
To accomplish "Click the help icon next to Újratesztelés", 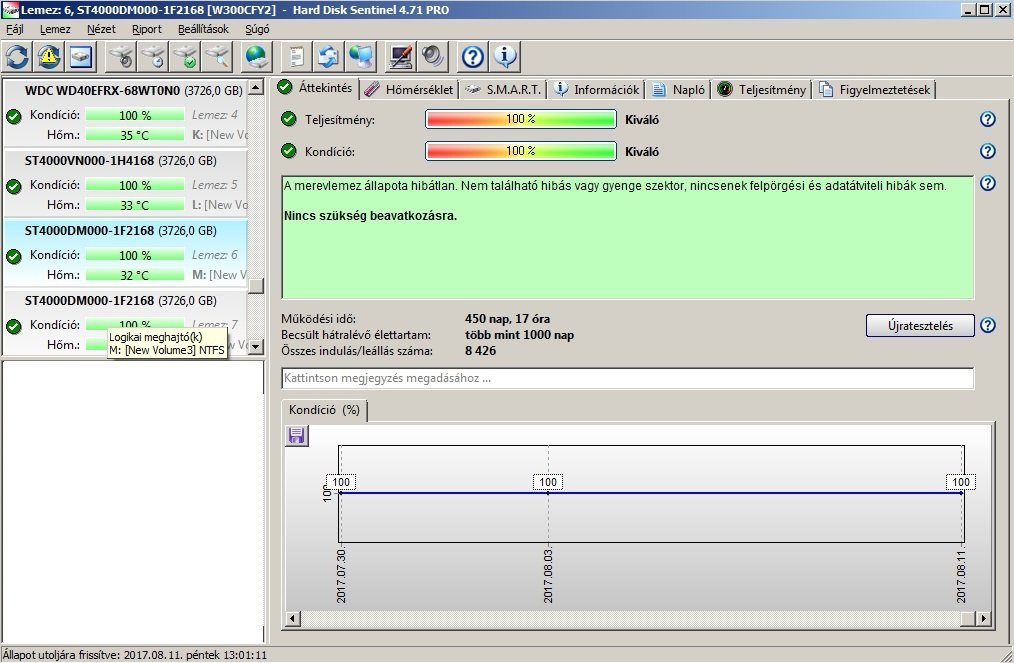I will [x=987, y=325].
